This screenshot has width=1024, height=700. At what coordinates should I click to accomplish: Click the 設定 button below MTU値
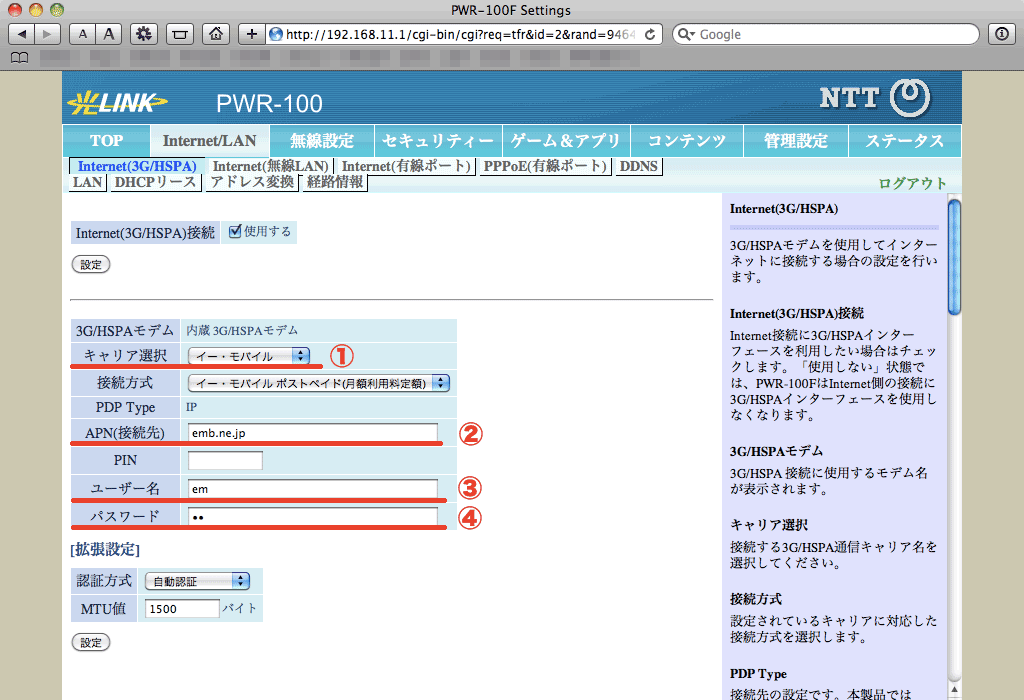[x=91, y=643]
